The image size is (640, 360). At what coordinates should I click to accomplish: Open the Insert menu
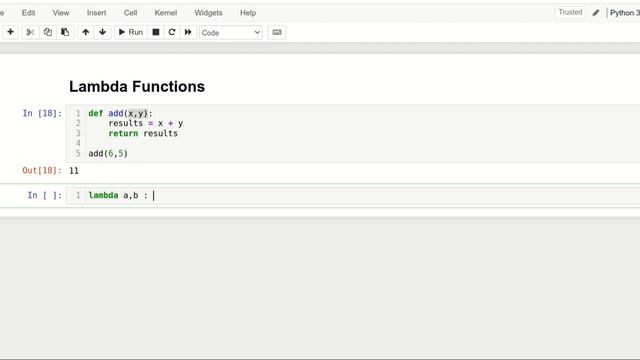(96, 13)
